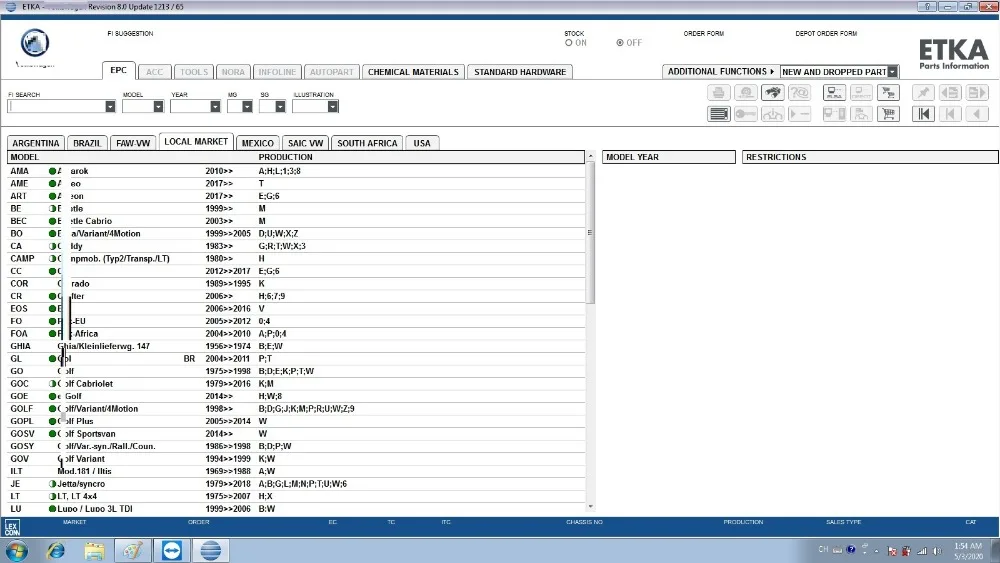This screenshot has width=1000, height=563.
Task: Expand Additional Functions menu
Action: [x=721, y=71]
